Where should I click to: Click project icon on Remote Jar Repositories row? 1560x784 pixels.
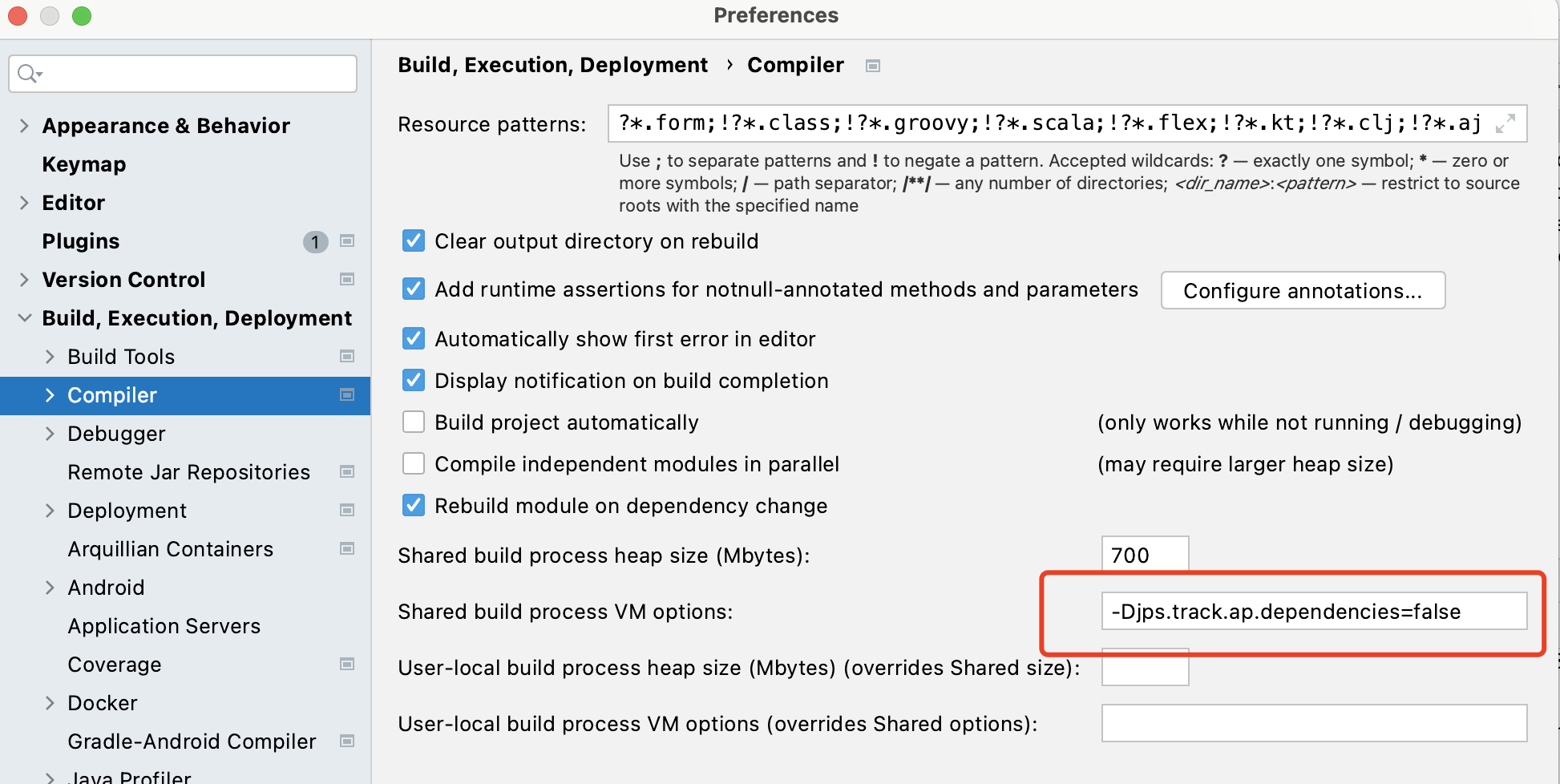point(347,471)
